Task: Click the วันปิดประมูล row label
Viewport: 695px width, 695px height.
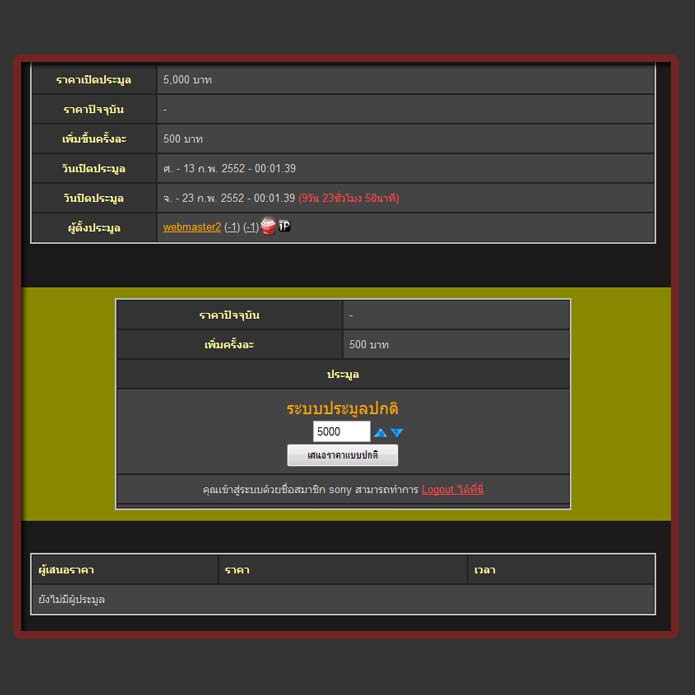Action: (x=94, y=198)
